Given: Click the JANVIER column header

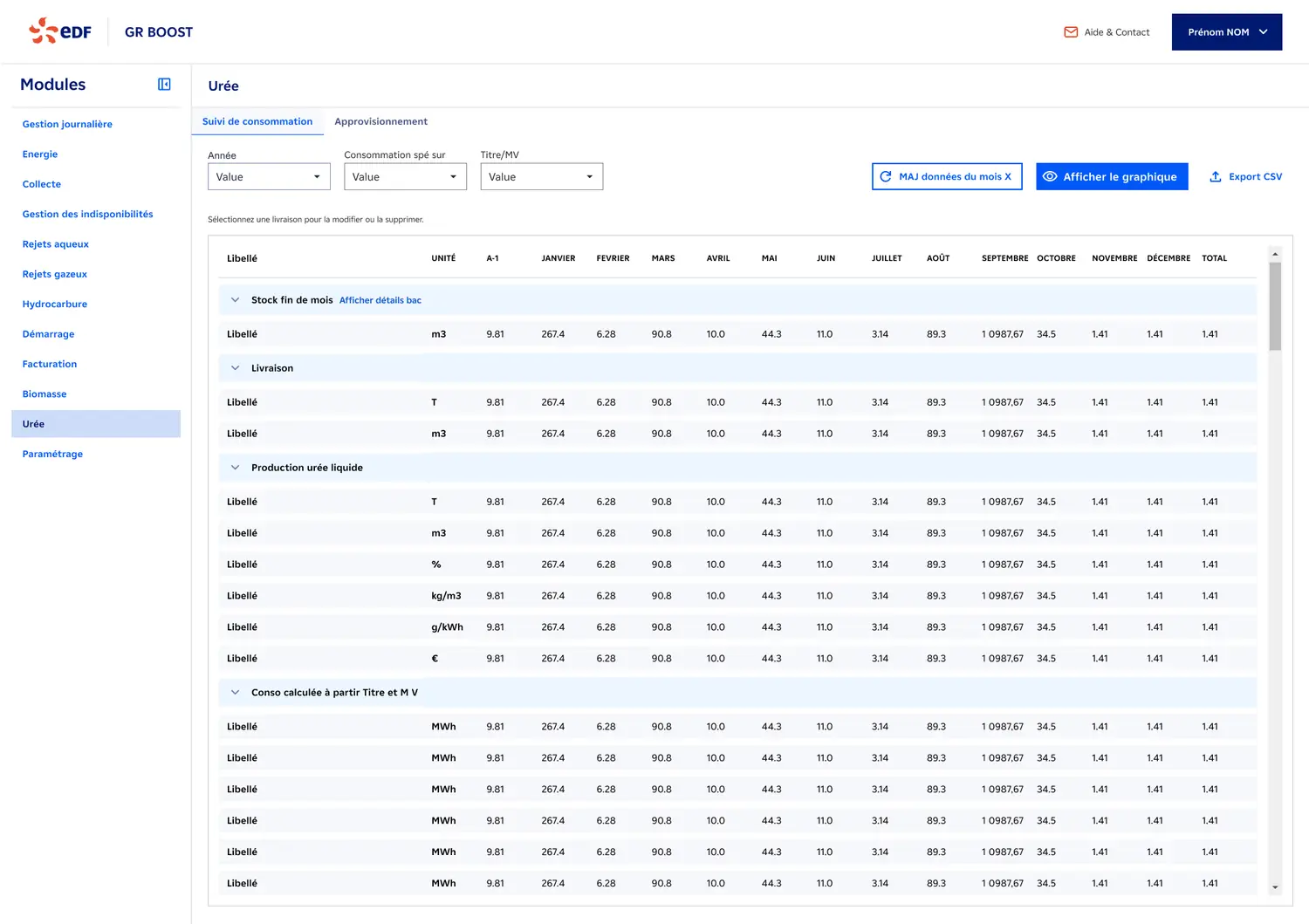Looking at the screenshot, I should 559,258.
